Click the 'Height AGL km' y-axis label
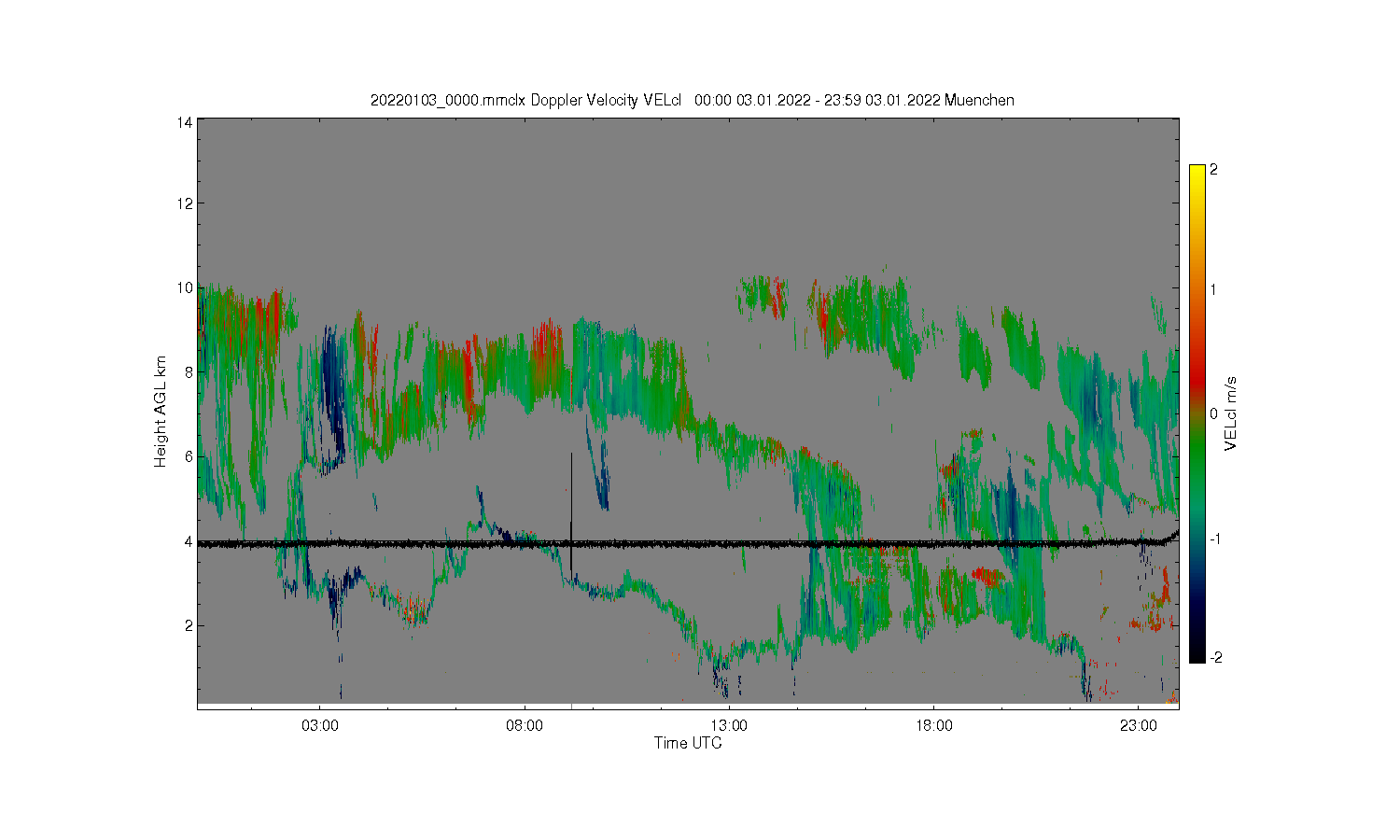This screenshot has width=1400, height=840. (x=161, y=411)
